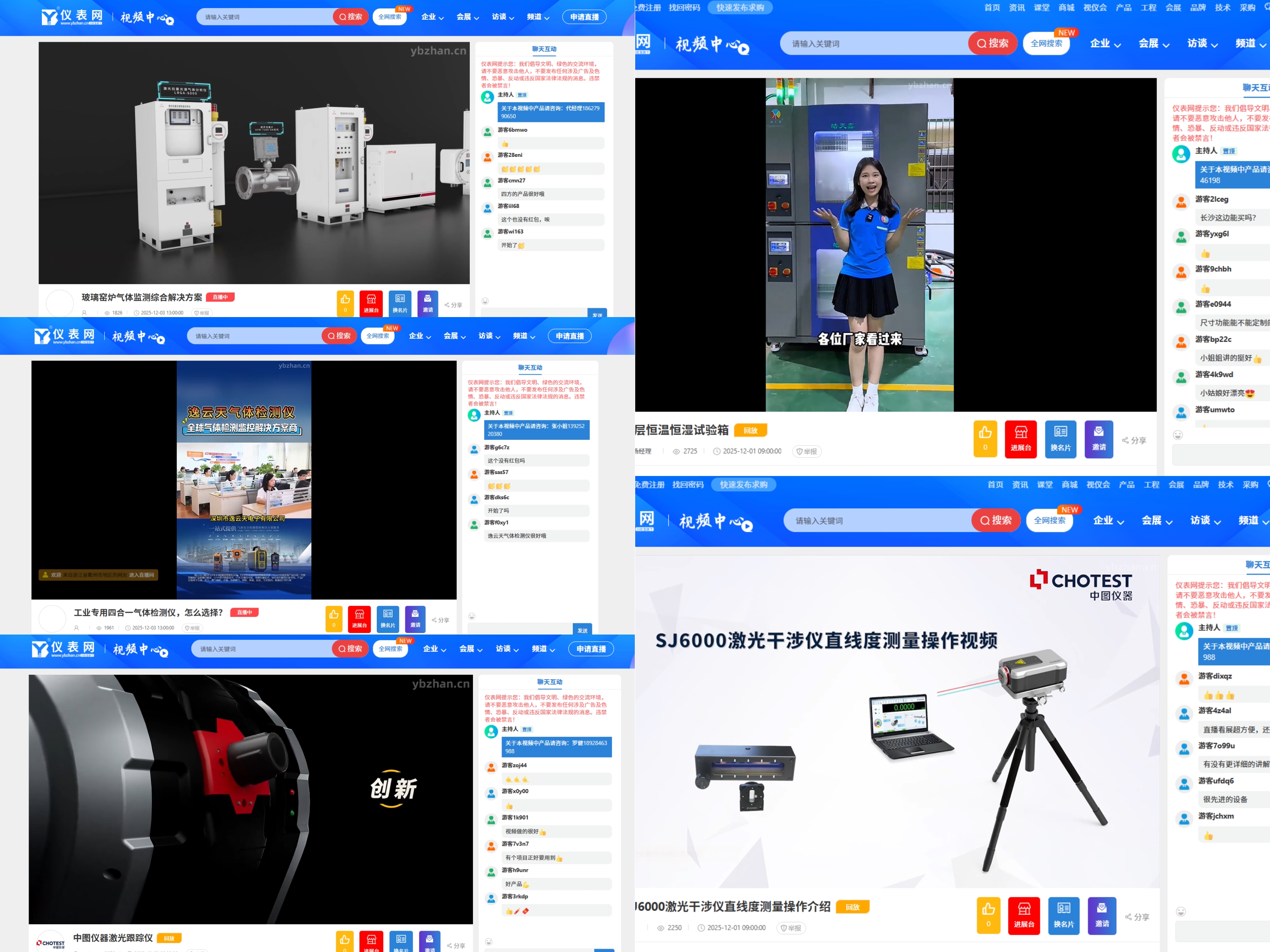Expand 频道 dropdown above the 逸云天 video
Viewport: 1270px width, 952px height.
tap(524, 336)
